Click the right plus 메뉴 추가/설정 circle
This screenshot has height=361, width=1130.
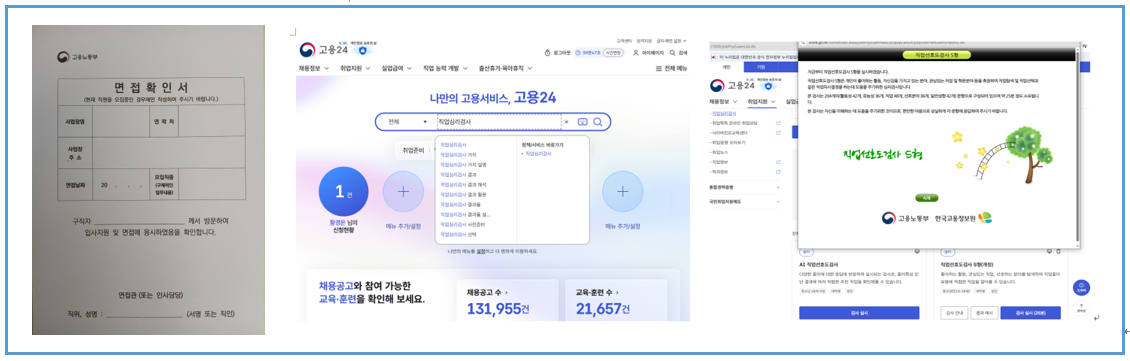coord(623,192)
